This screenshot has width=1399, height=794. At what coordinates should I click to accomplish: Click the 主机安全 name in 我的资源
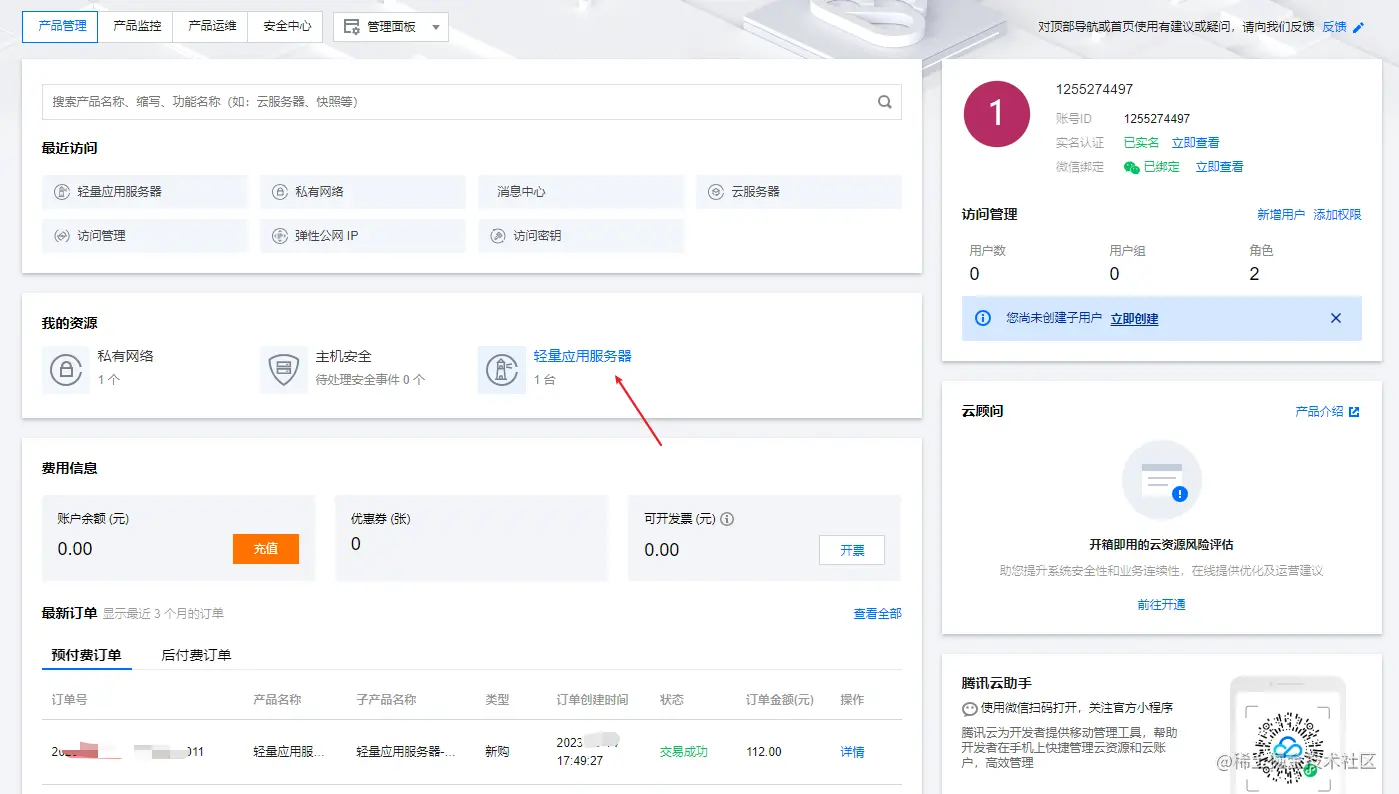[344, 356]
